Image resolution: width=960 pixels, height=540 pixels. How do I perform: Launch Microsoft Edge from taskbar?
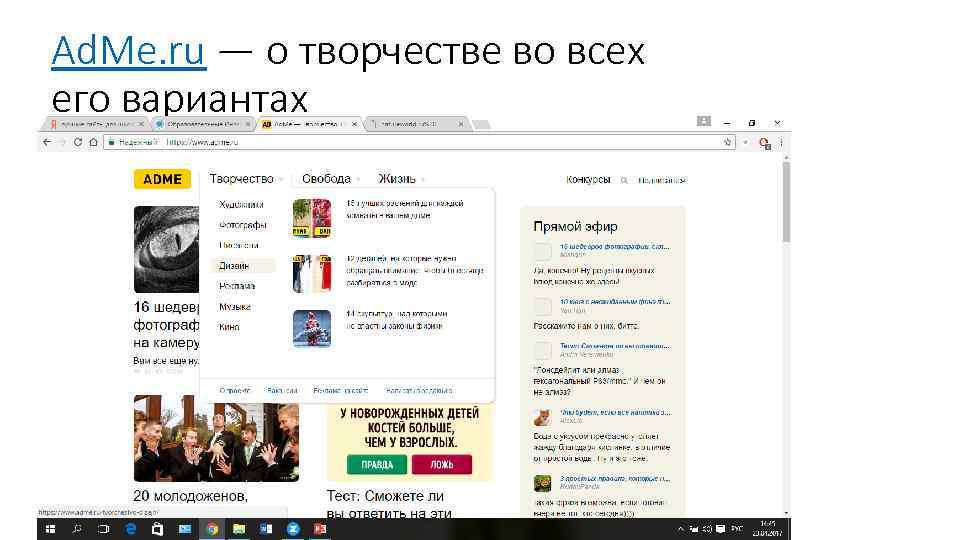(130, 529)
